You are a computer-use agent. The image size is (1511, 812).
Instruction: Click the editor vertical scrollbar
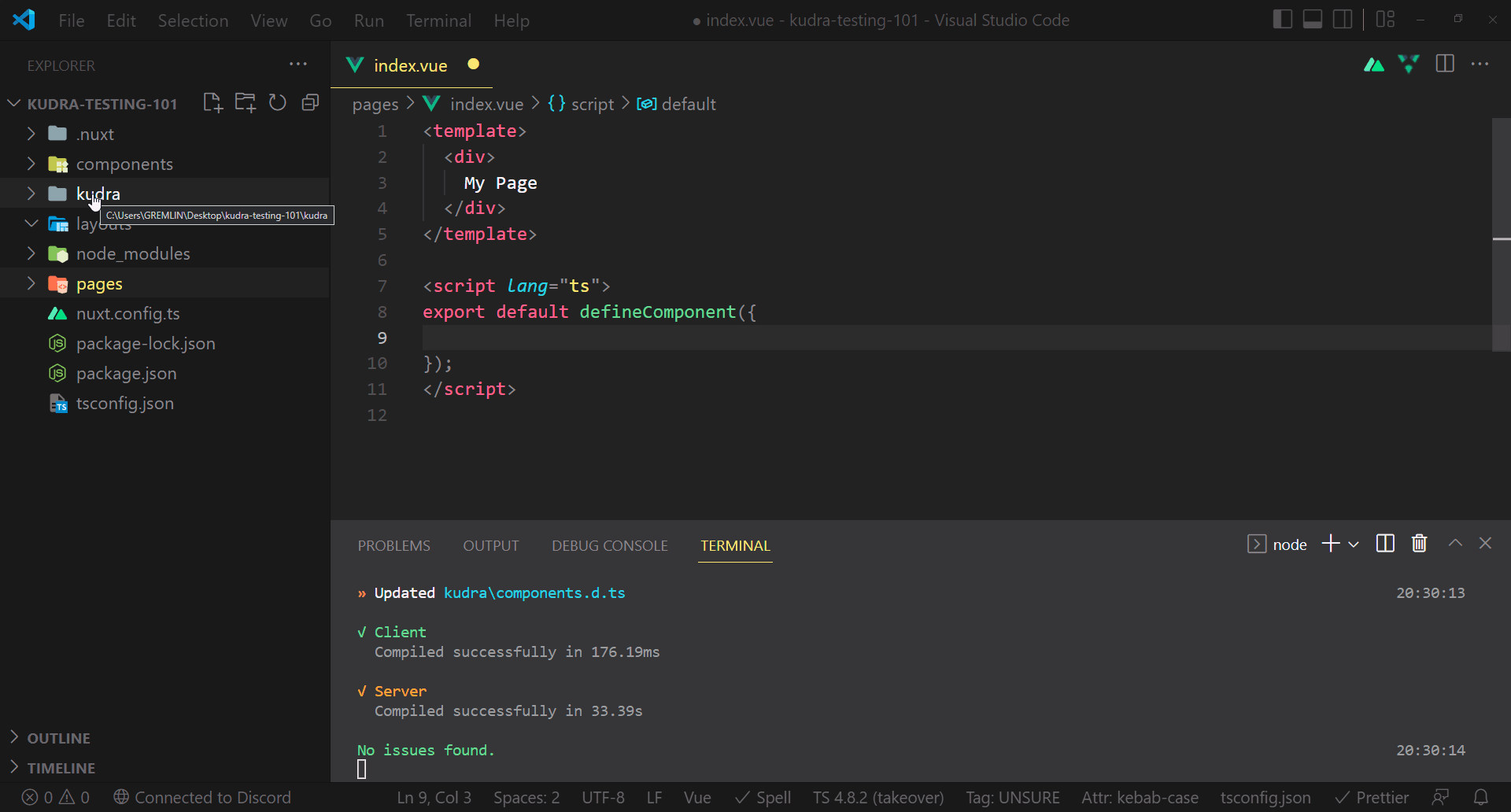point(1502,234)
